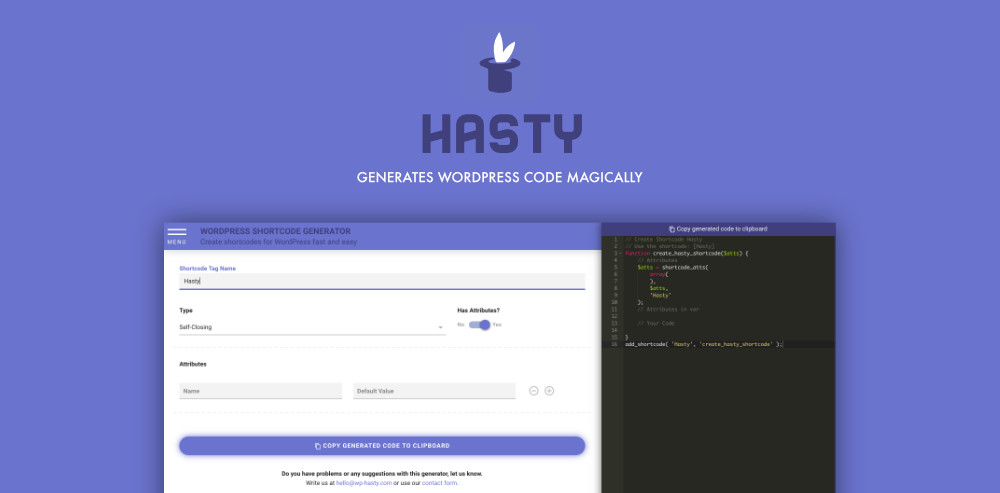Click 'Create shortcodes for WordPress fast and easy' subtitle

coord(279,242)
